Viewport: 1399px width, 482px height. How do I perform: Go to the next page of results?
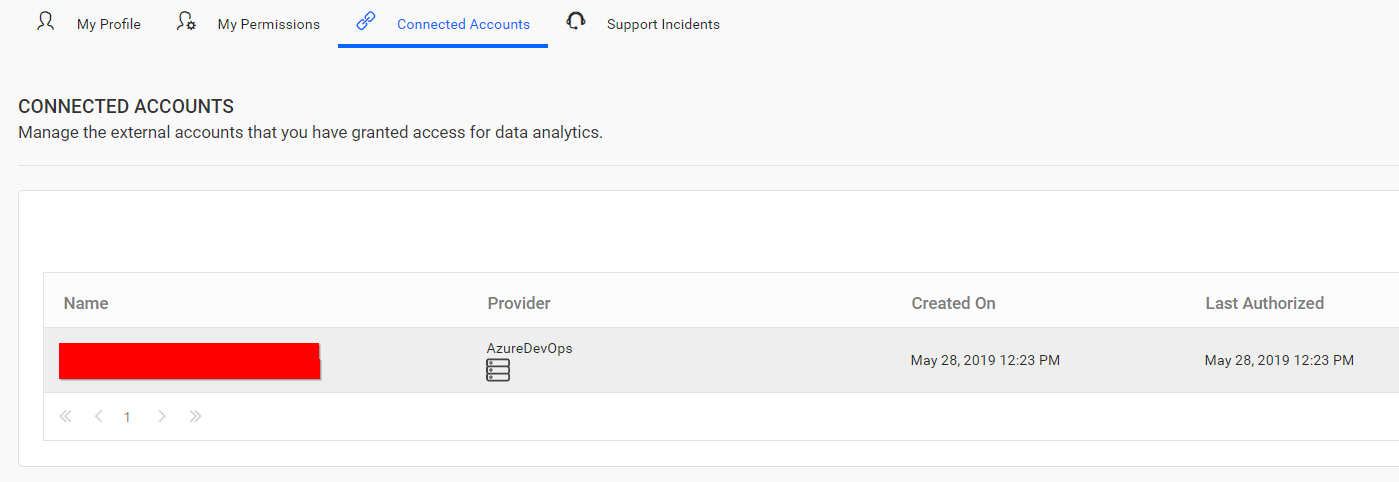point(162,417)
